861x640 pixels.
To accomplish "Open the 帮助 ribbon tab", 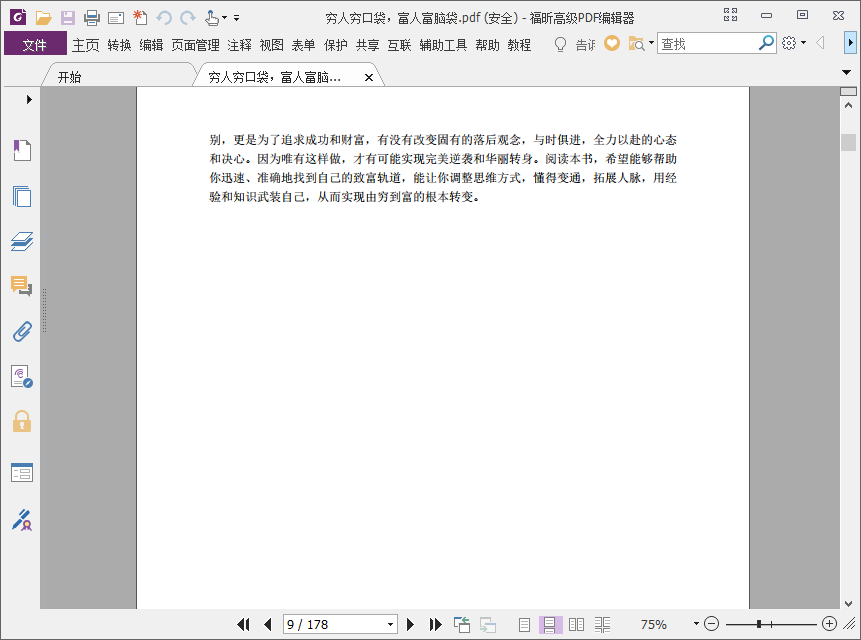I will [x=488, y=45].
